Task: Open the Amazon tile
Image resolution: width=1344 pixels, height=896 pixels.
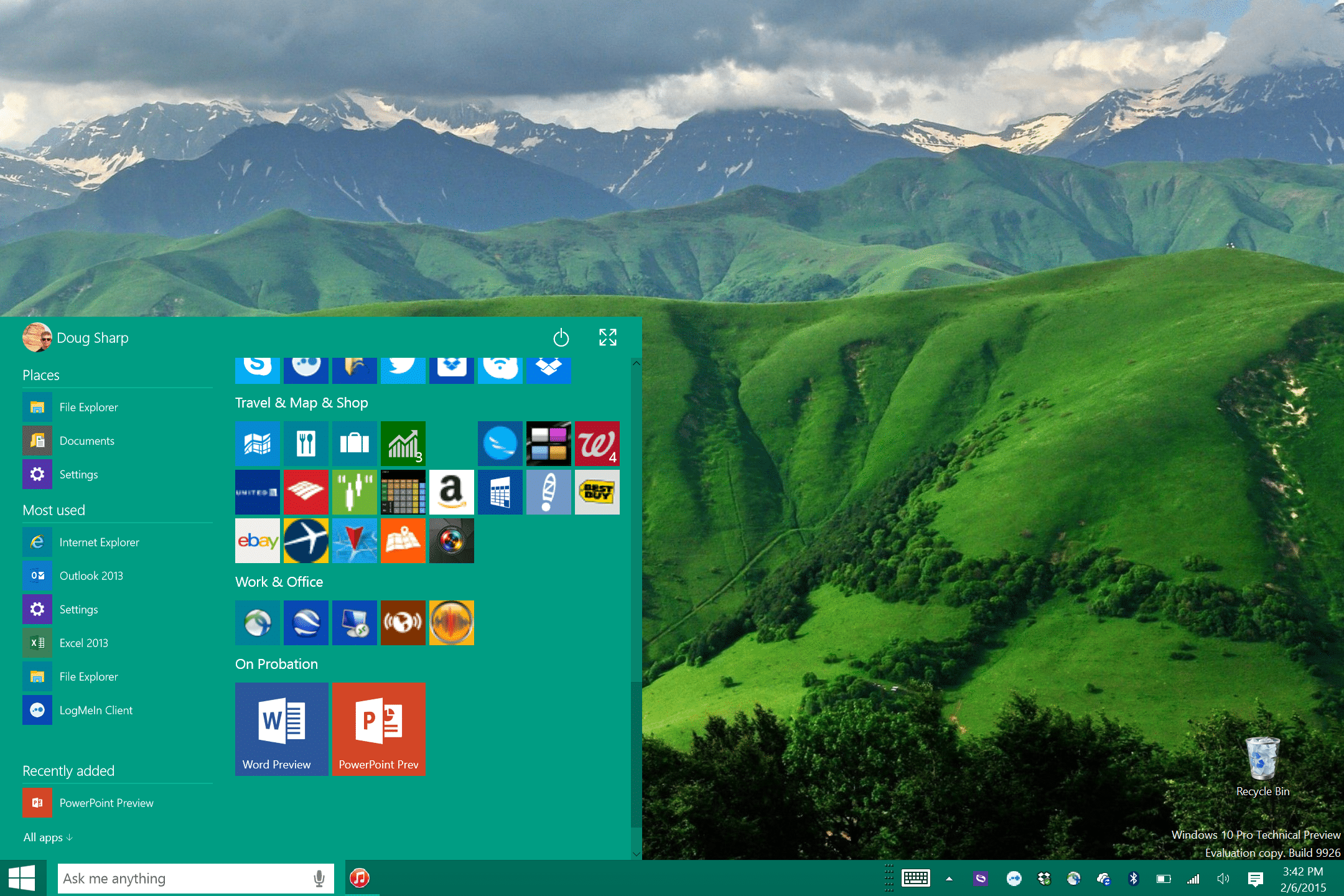Action: click(x=451, y=492)
